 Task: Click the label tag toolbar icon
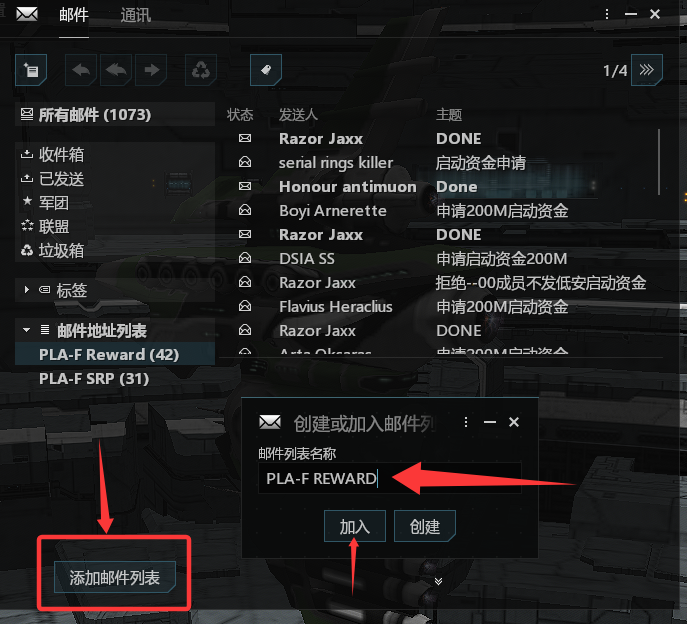tap(266, 70)
